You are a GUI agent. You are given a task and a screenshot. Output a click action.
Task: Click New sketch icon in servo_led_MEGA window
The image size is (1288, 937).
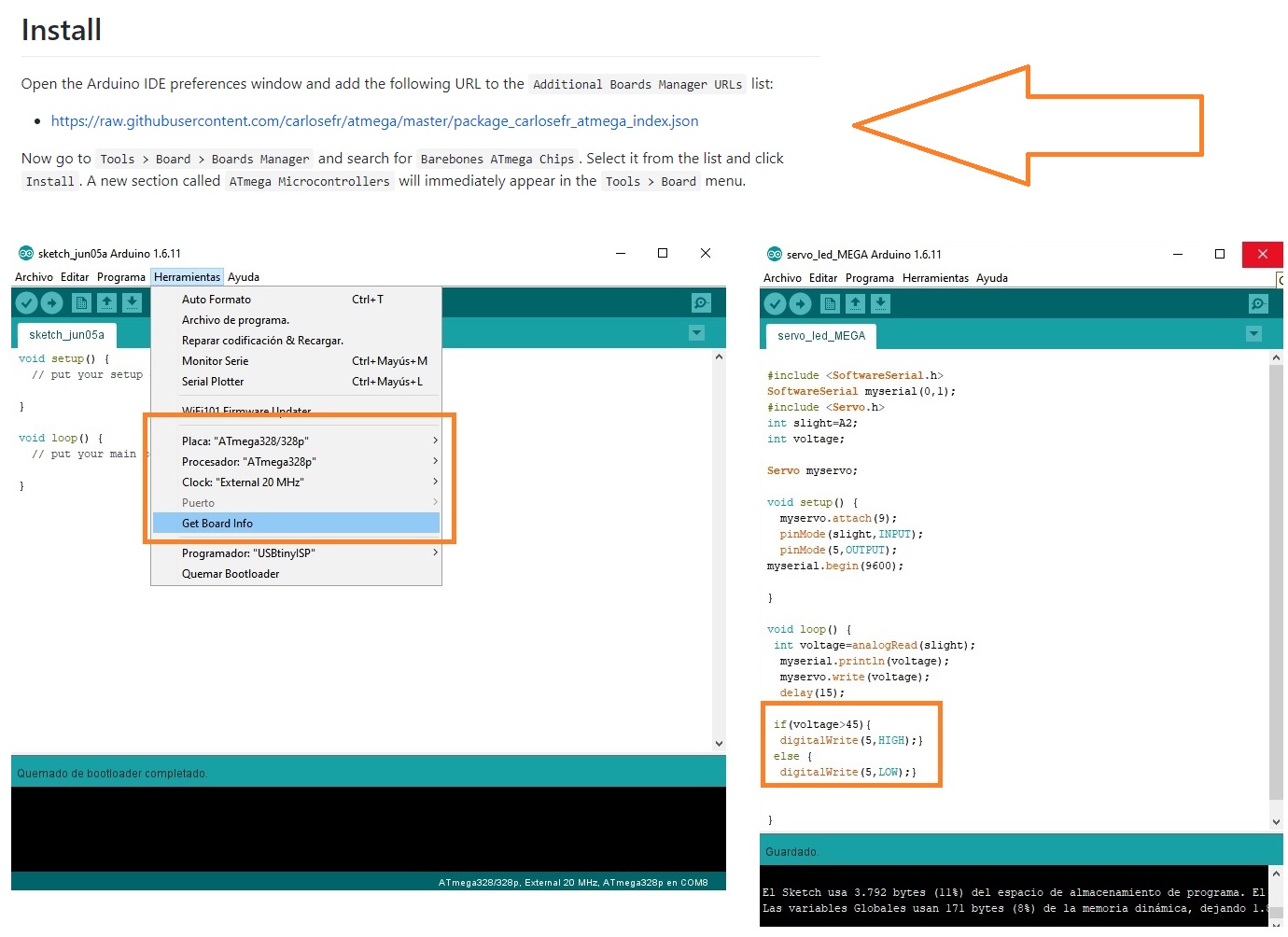(x=830, y=303)
